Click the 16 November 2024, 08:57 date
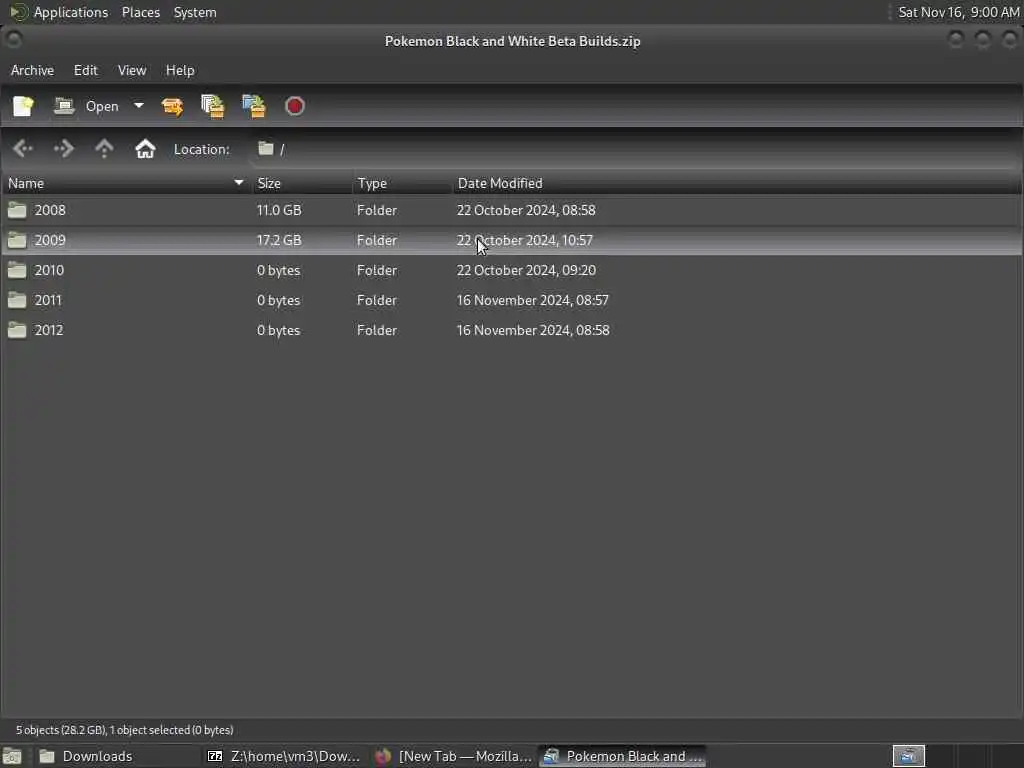1024x768 pixels. point(533,300)
